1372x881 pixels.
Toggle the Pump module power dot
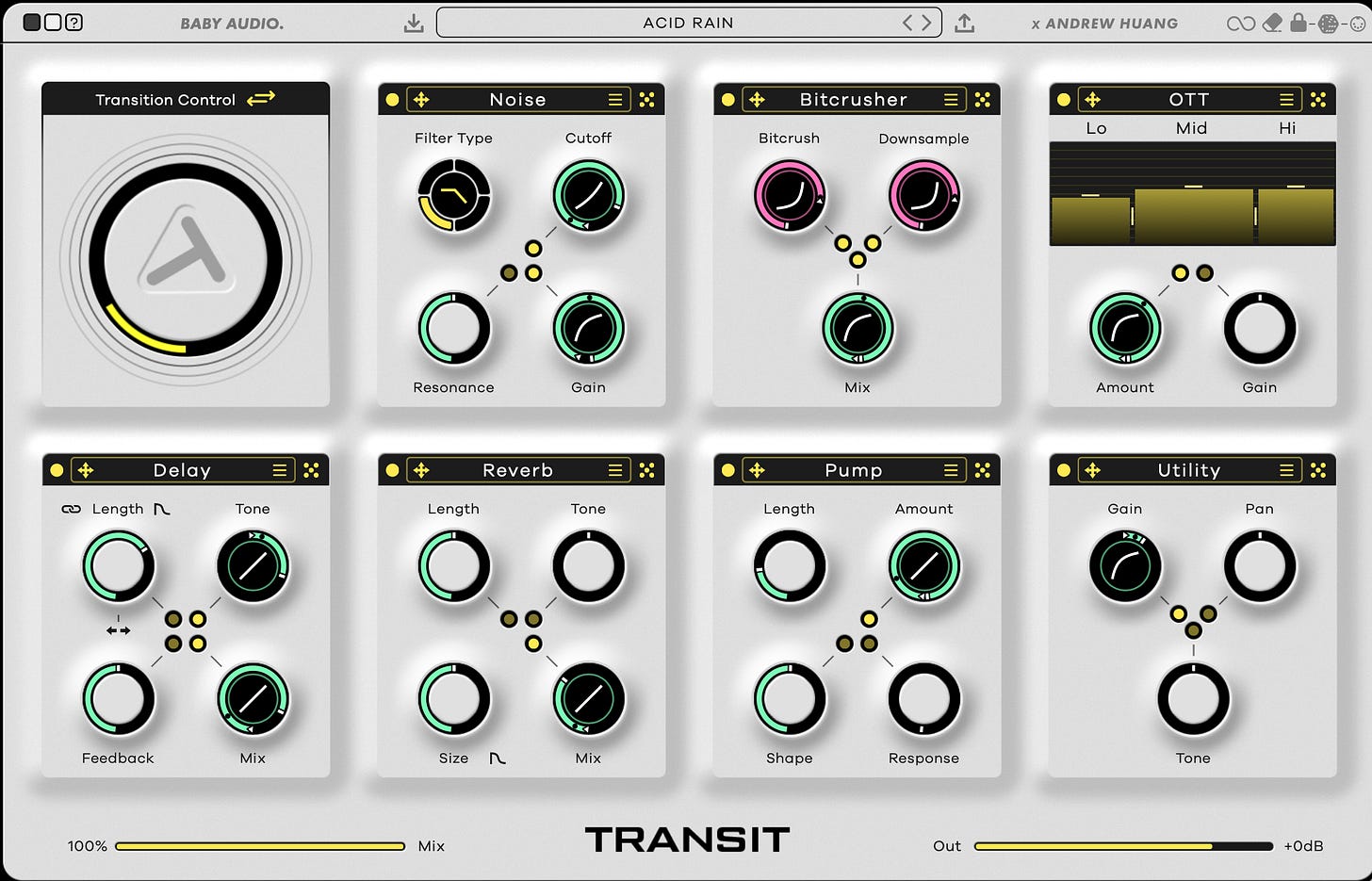click(x=728, y=470)
